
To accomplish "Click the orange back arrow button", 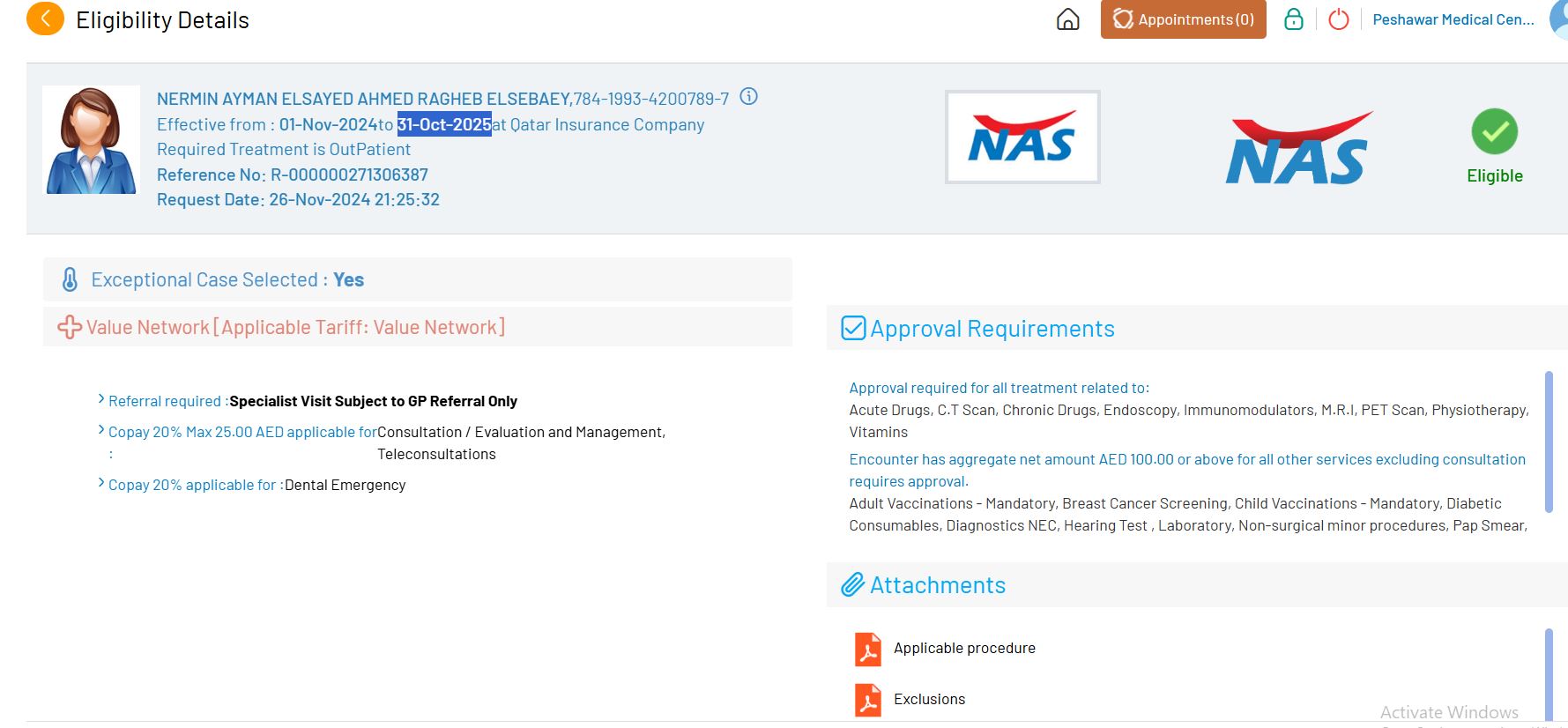I will point(45,19).
